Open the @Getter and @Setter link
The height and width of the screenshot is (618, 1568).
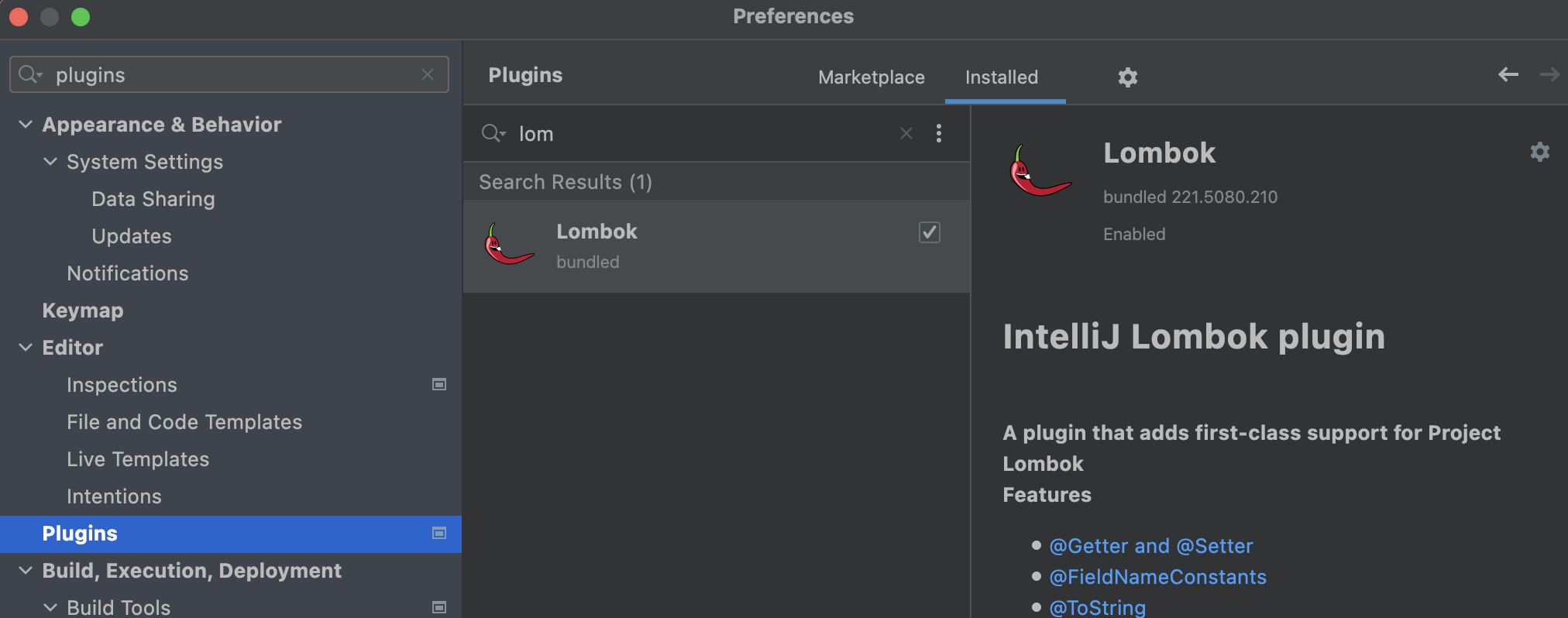[1150, 546]
